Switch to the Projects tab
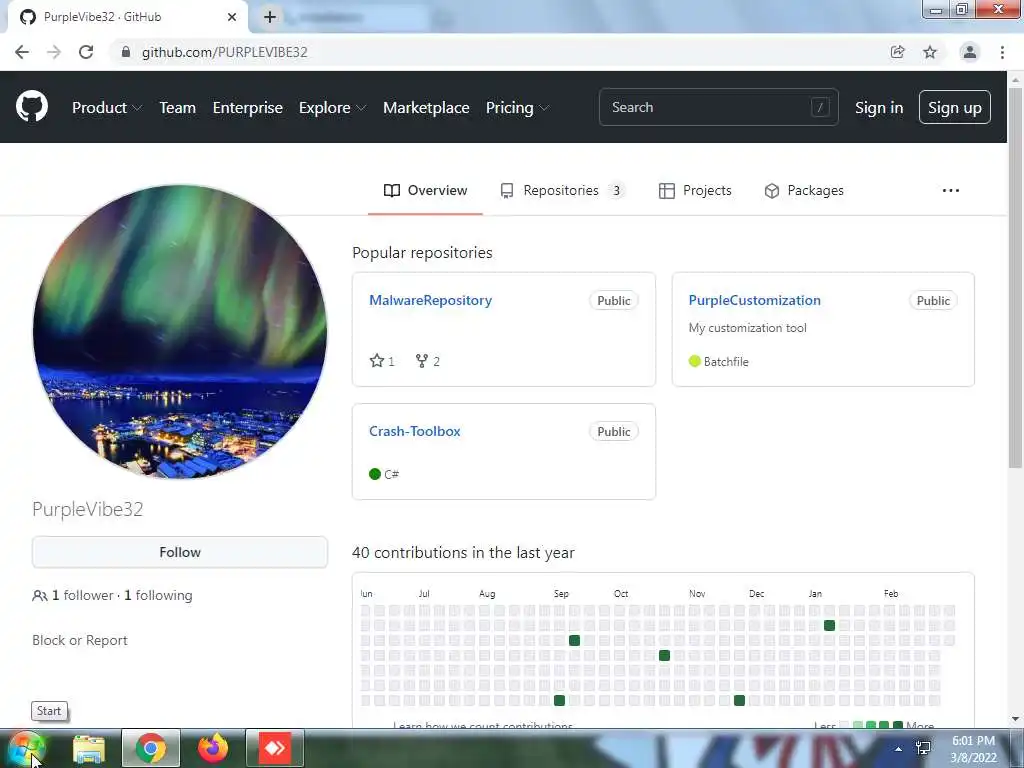This screenshot has height=768, width=1024. [695, 191]
